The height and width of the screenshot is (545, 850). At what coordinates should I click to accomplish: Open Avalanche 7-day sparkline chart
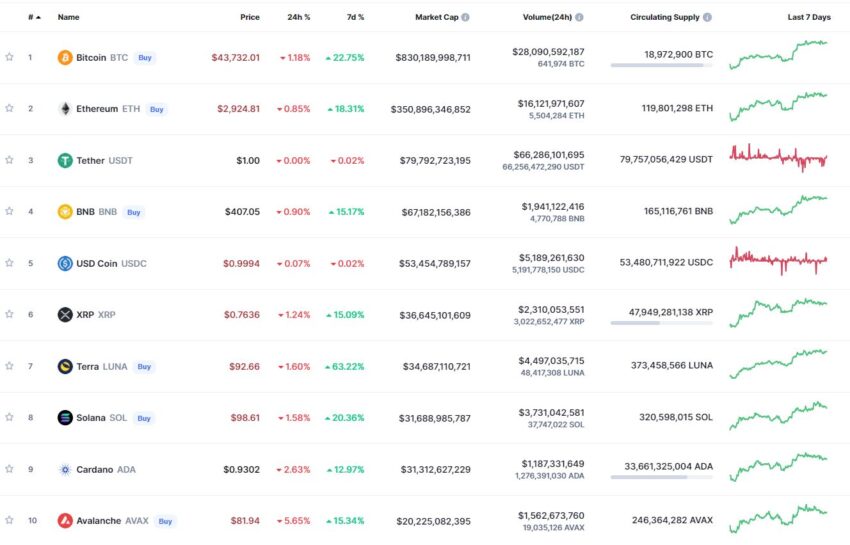[778, 518]
